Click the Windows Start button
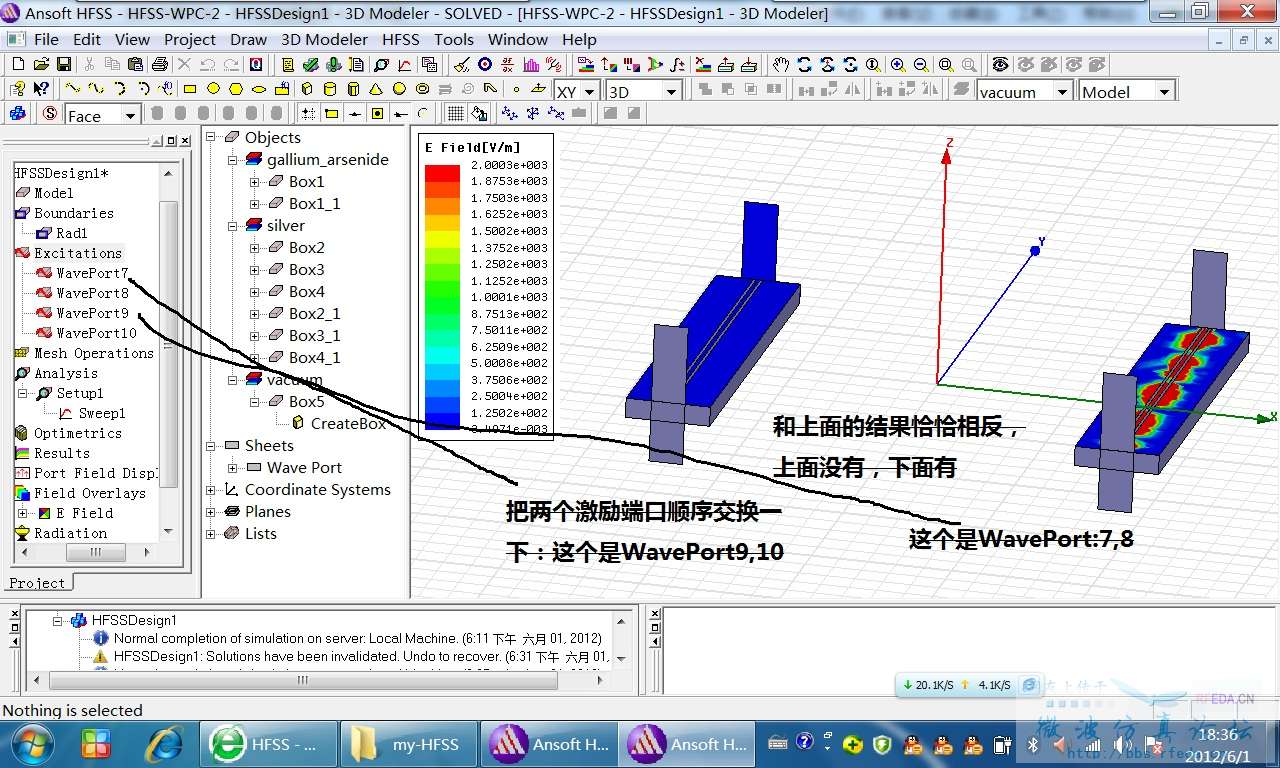The height and width of the screenshot is (768, 1280). pos(33,744)
